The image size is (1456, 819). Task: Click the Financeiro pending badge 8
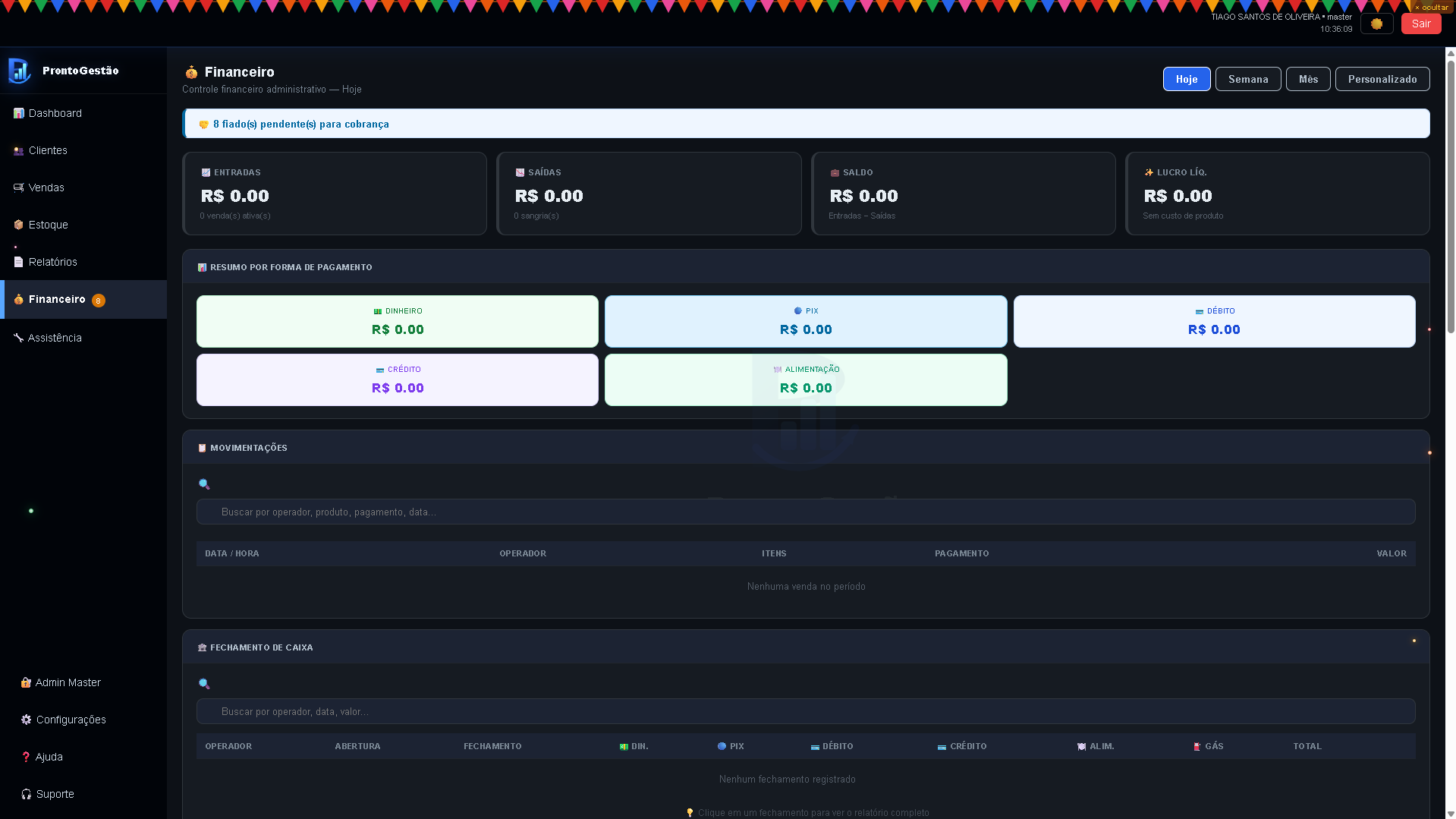point(99,301)
